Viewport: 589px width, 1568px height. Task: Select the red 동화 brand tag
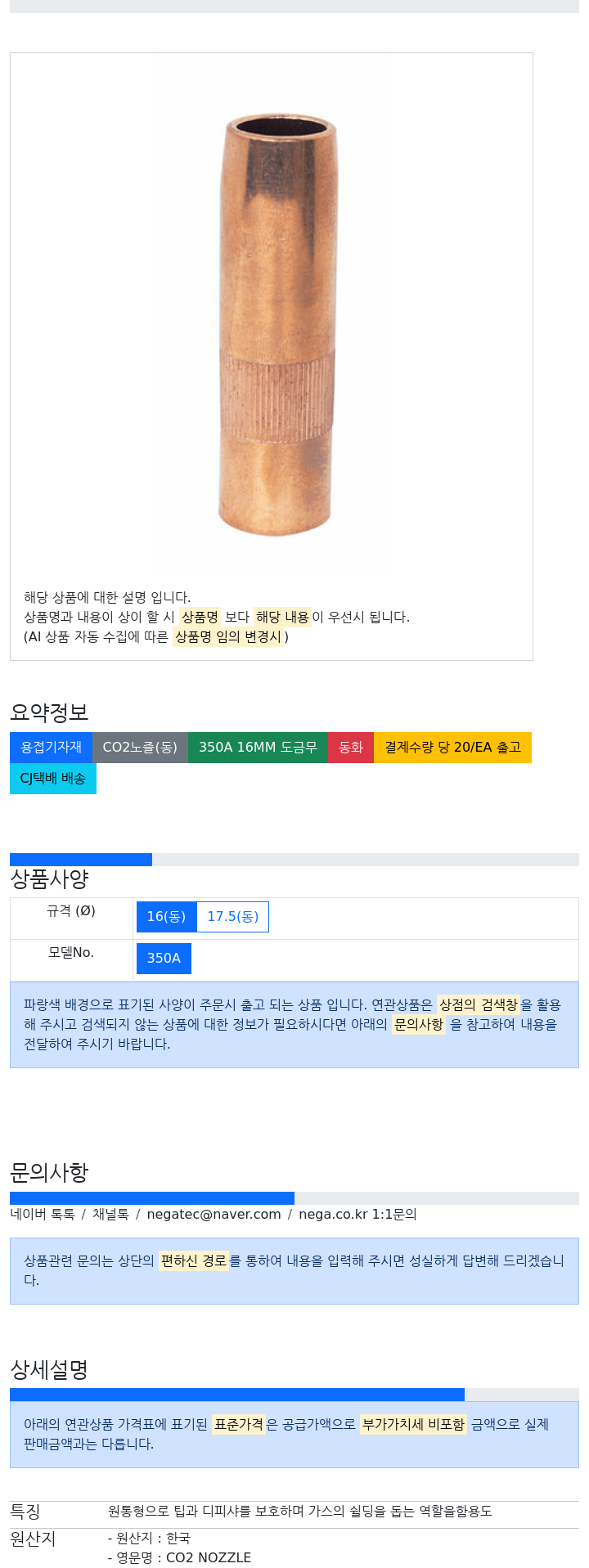pyautogui.click(x=351, y=748)
